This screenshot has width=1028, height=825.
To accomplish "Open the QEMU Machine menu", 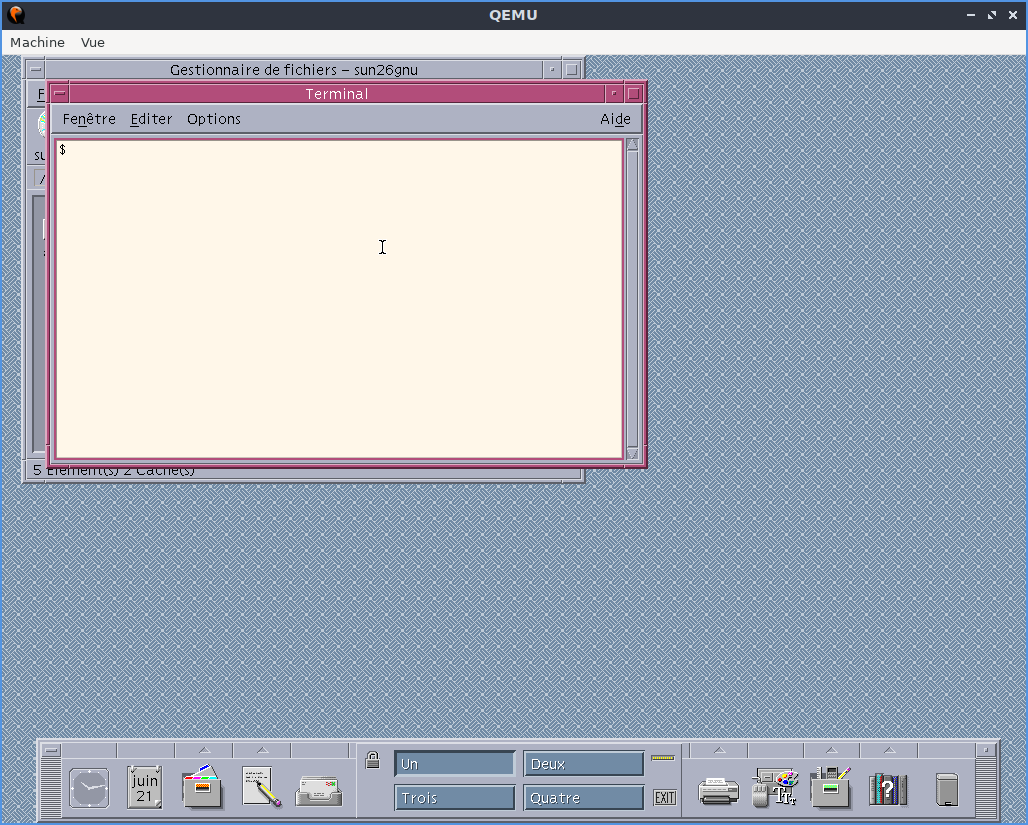I will (x=37, y=43).
